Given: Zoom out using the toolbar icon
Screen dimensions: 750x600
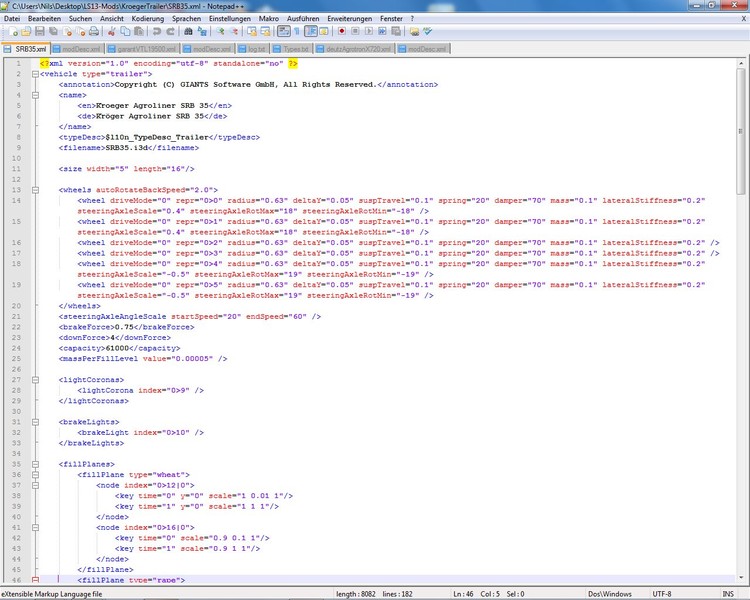Looking at the screenshot, I should [234, 32].
